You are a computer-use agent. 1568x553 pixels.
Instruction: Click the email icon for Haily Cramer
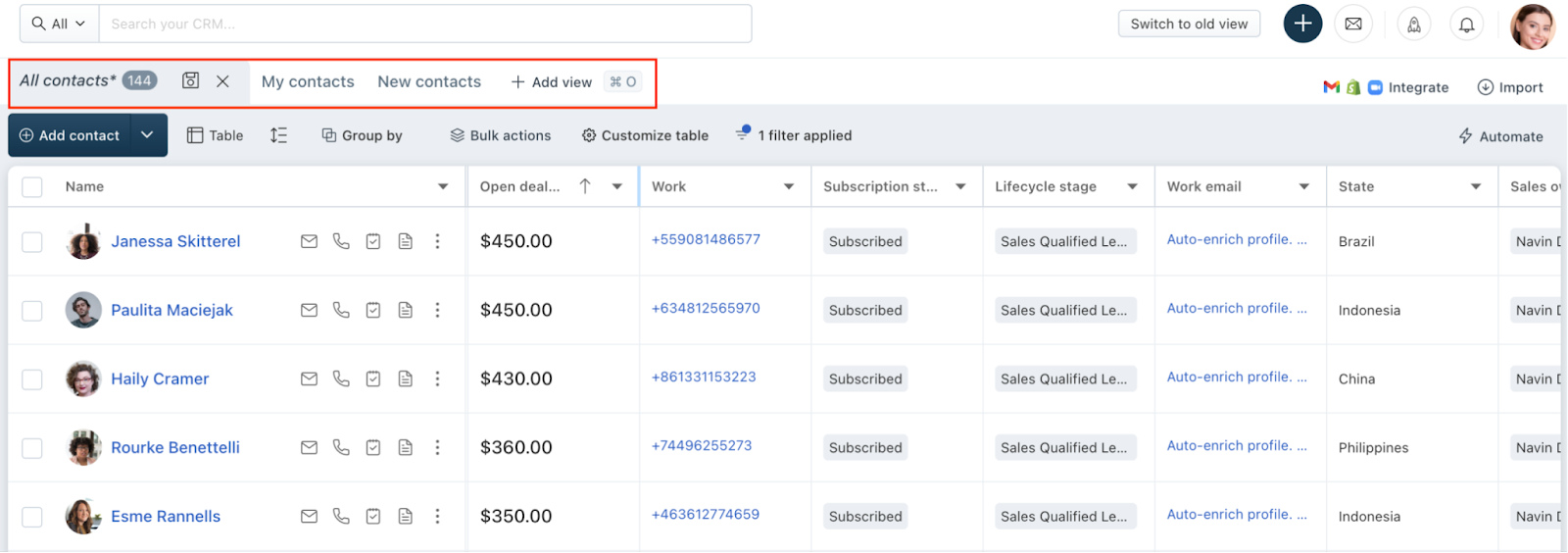tap(309, 378)
